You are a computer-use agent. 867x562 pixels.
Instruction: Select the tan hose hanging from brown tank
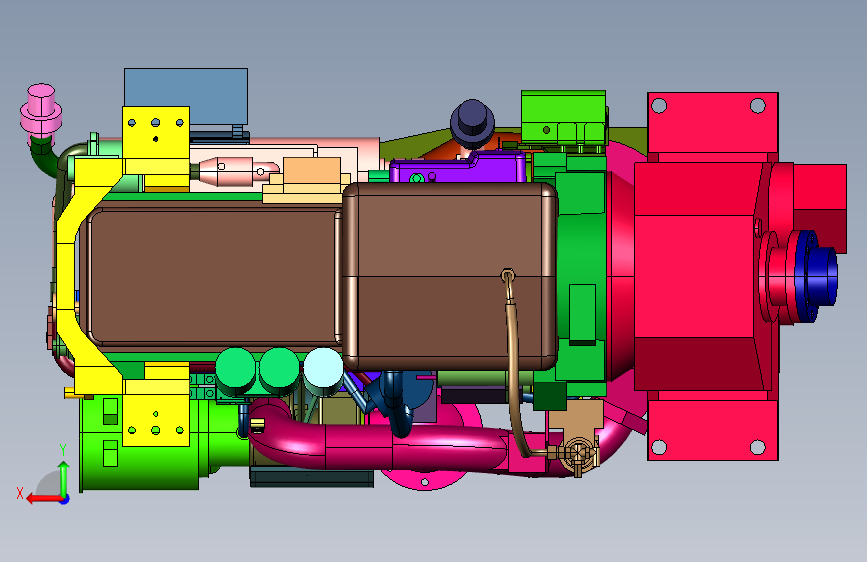click(x=515, y=365)
